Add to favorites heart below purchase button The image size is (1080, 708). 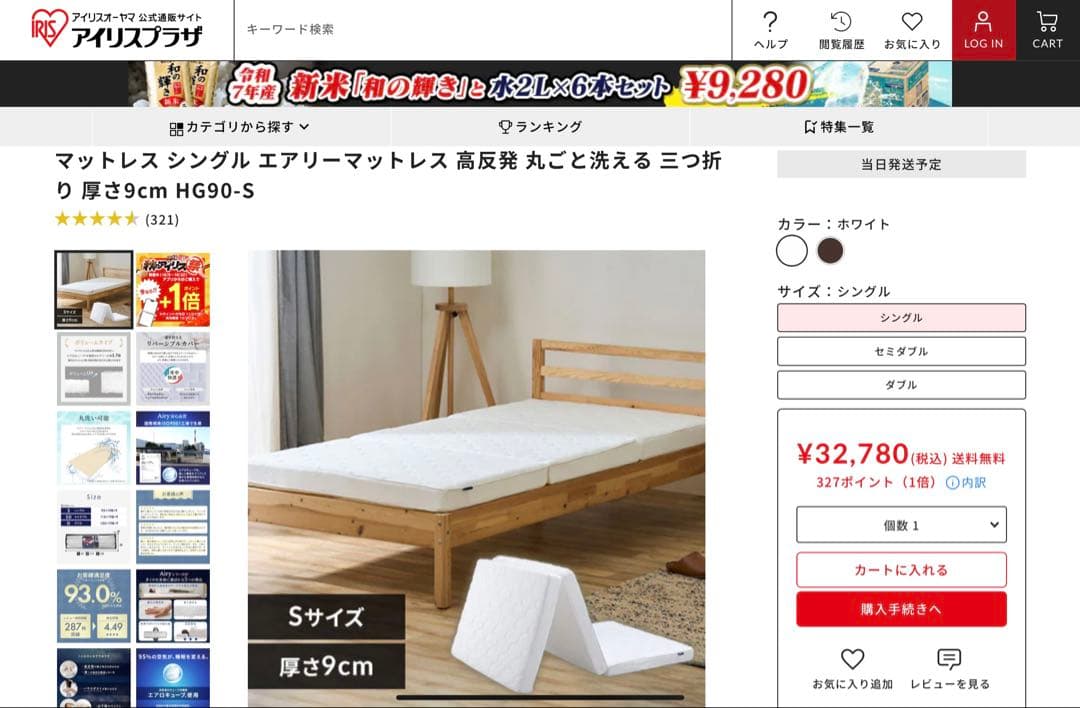[852, 659]
